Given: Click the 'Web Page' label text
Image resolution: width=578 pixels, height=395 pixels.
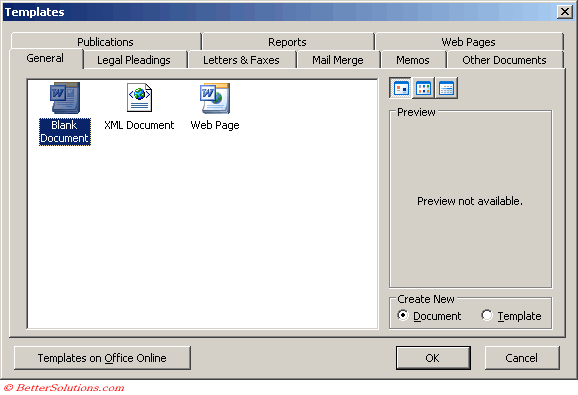Looking at the screenshot, I should coord(215,125).
